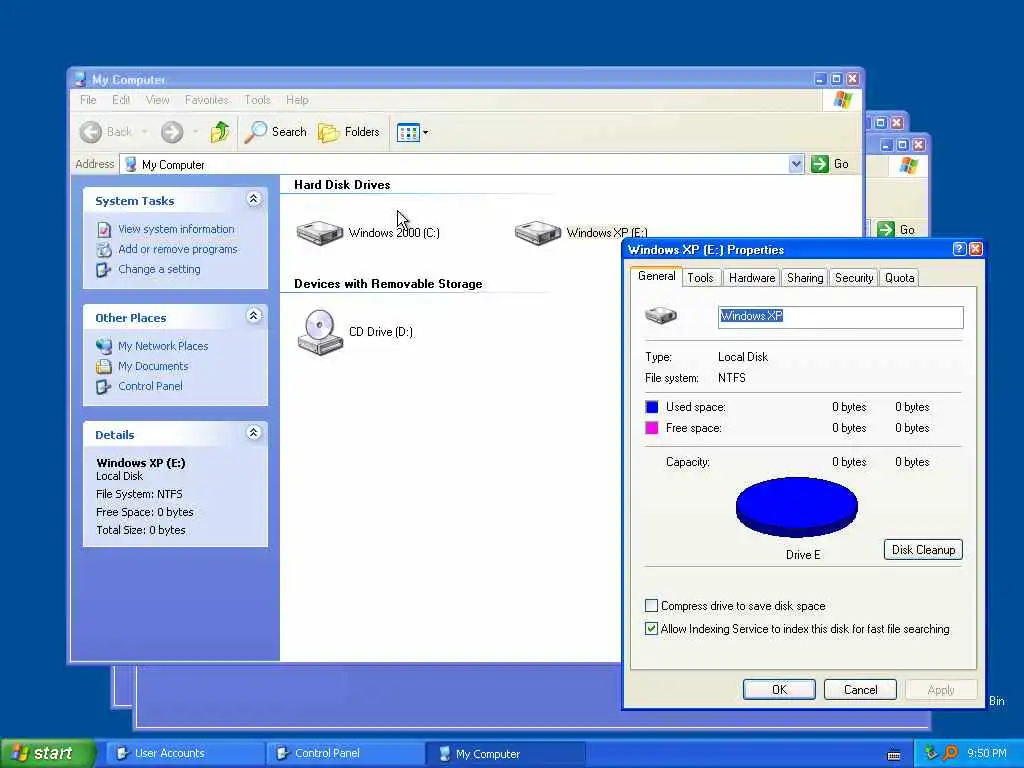The height and width of the screenshot is (768, 1024).
Task: Open My Documents link
Action: pyautogui.click(x=153, y=366)
